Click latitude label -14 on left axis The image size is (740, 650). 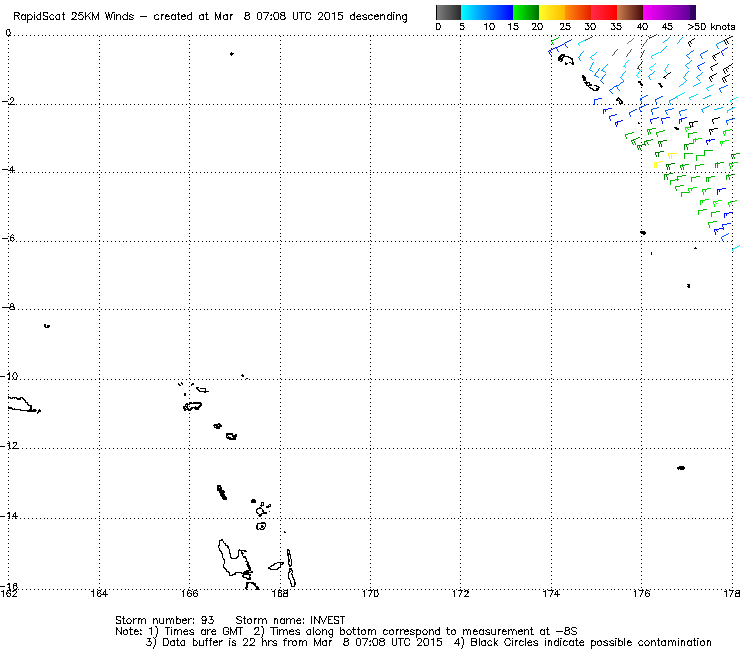[x=9, y=515]
